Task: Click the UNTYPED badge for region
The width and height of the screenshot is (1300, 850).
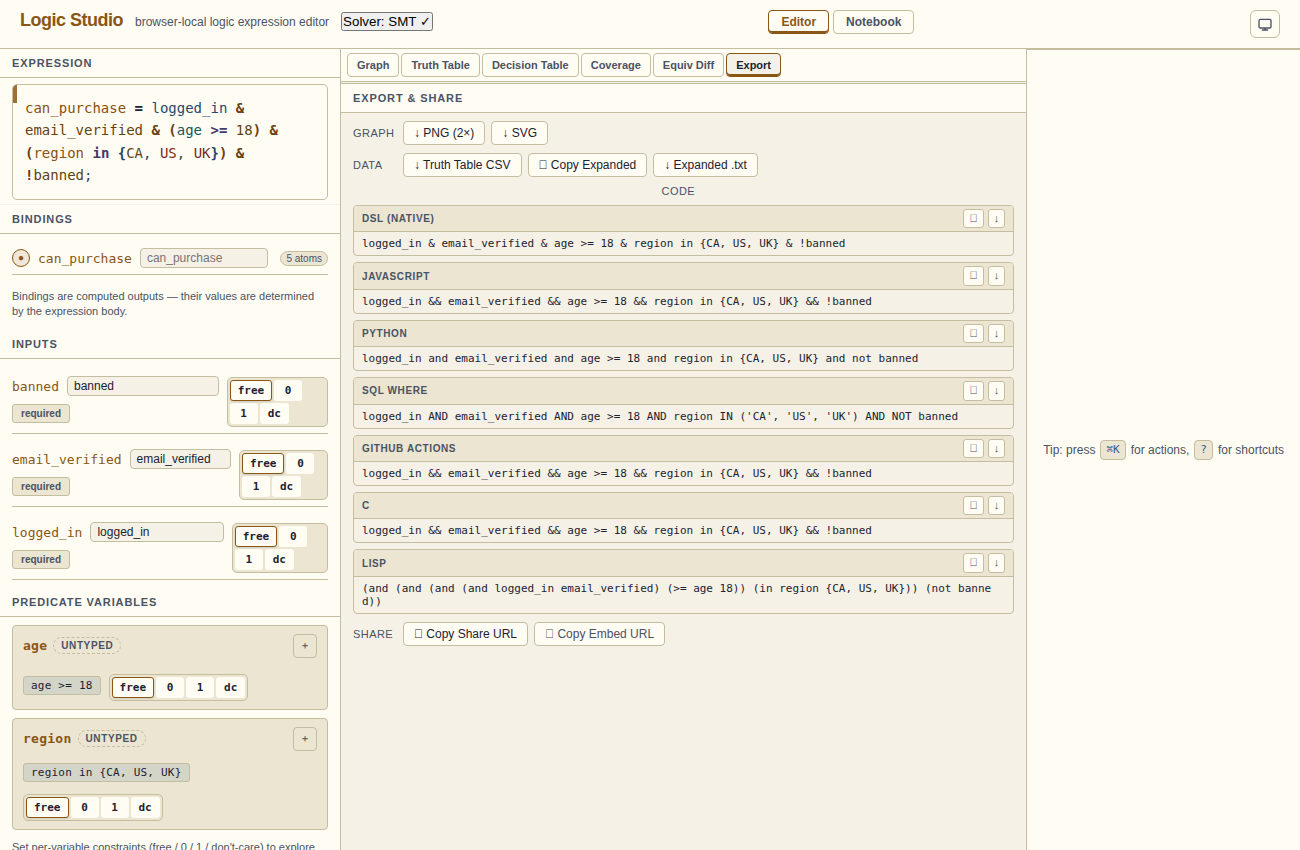Action: [111, 739]
